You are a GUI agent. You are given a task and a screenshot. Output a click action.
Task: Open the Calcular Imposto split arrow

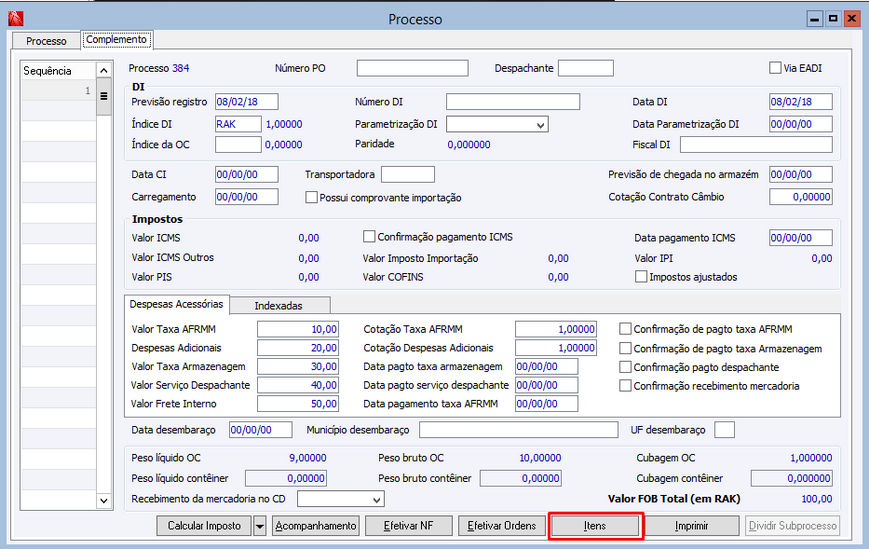coord(259,526)
